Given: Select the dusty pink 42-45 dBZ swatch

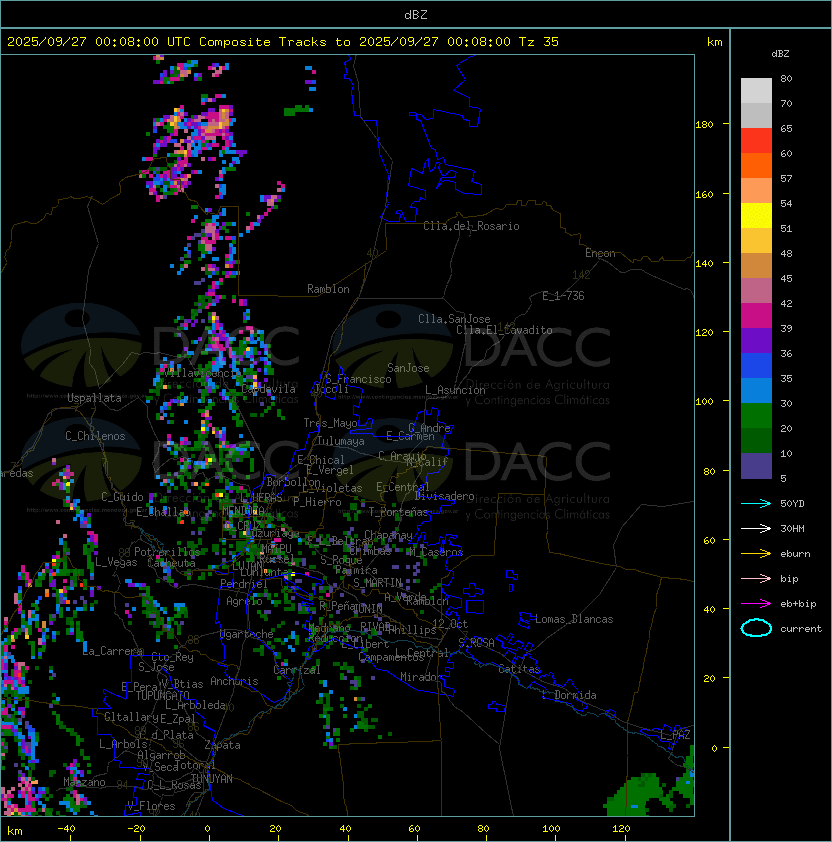Looking at the screenshot, I should [x=756, y=291].
